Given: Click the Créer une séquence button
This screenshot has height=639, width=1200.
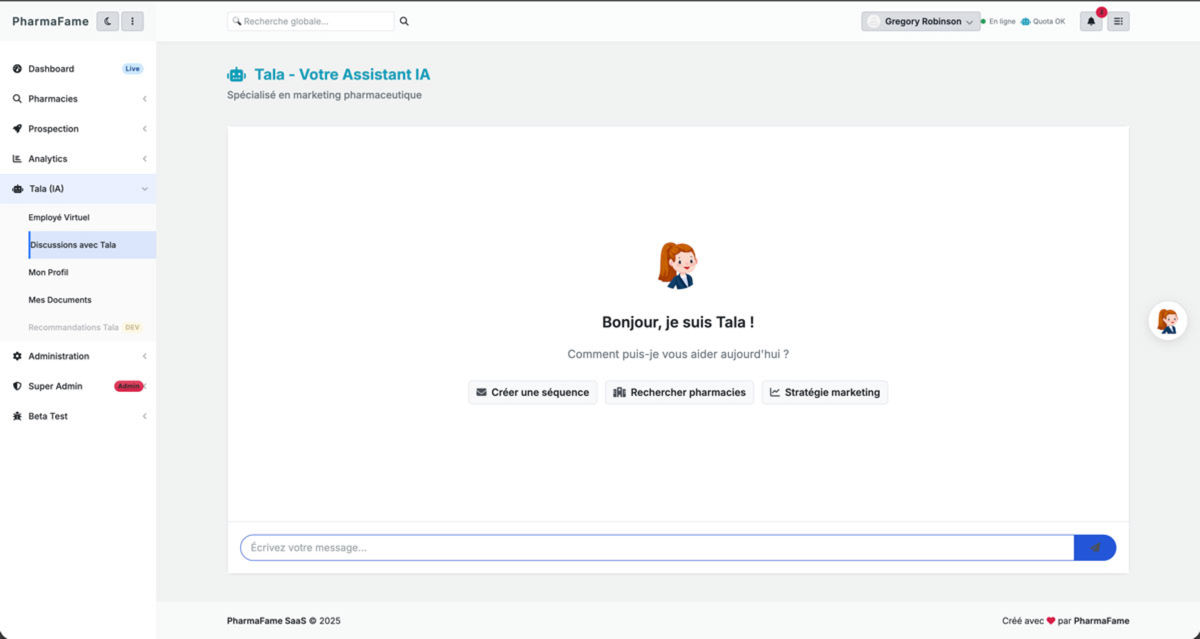Looking at the screenshot, I should click(x=532, y=392).
